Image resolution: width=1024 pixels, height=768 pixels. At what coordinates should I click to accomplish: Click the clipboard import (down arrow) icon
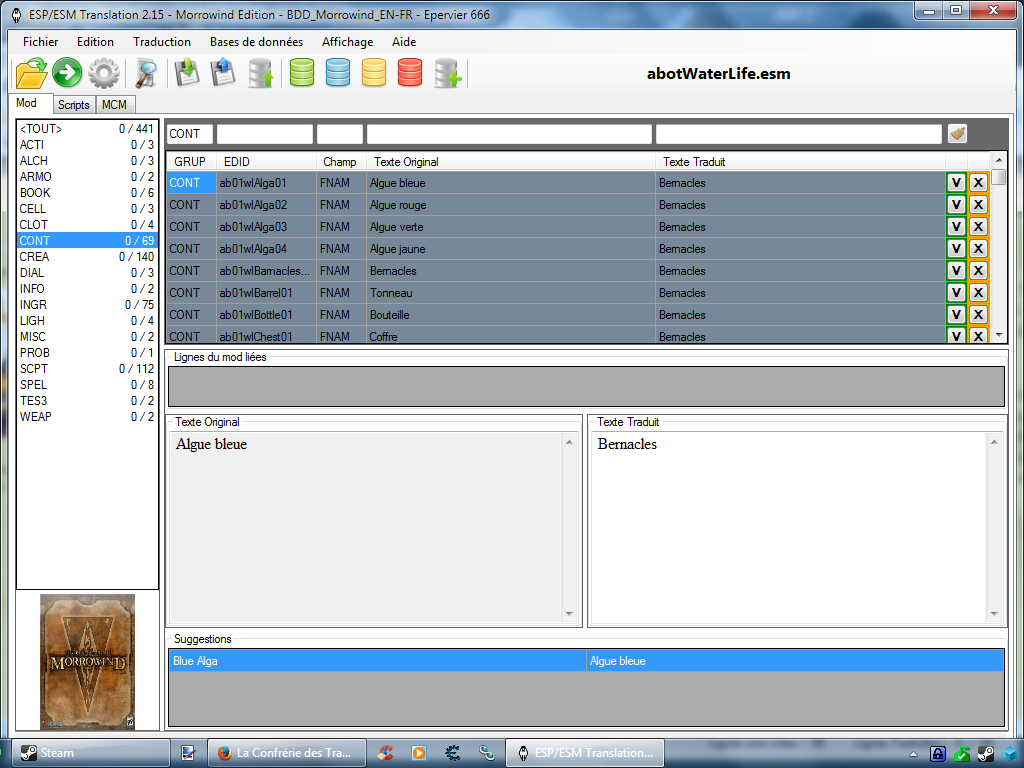click(187, 72)
